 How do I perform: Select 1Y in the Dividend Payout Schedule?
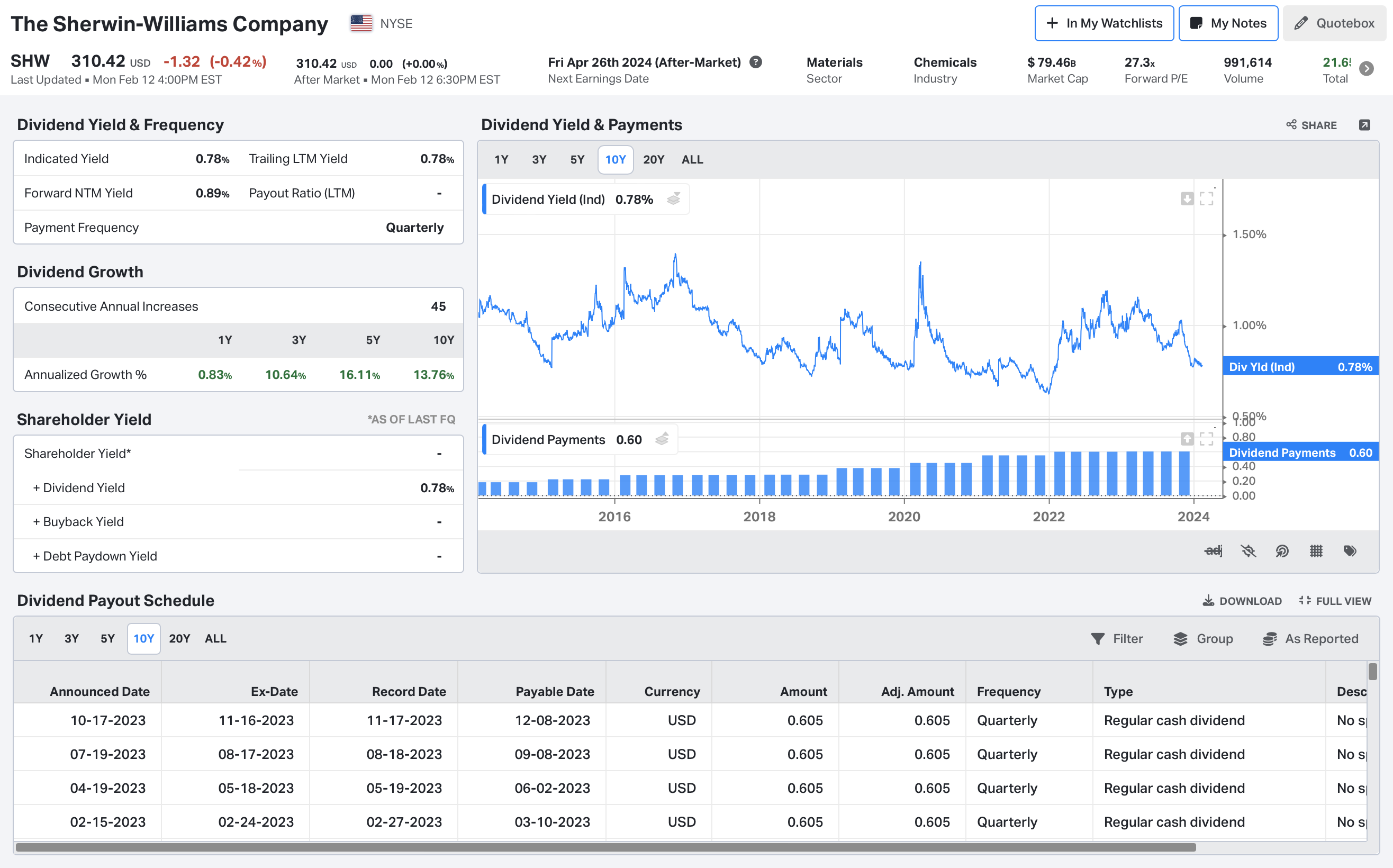point(35,638)
